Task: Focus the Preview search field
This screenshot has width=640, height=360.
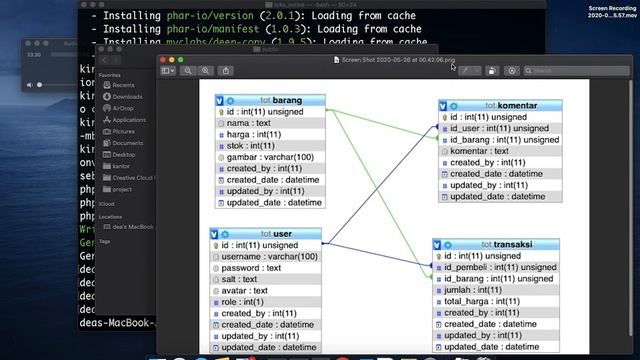Action: point(576,71)
